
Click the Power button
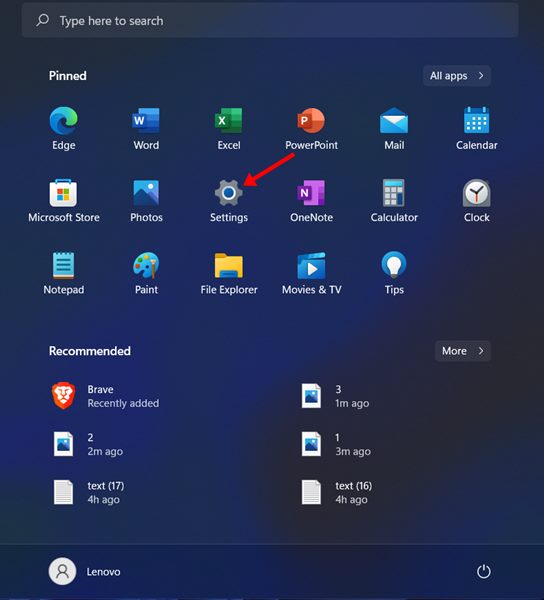(484, 572)
